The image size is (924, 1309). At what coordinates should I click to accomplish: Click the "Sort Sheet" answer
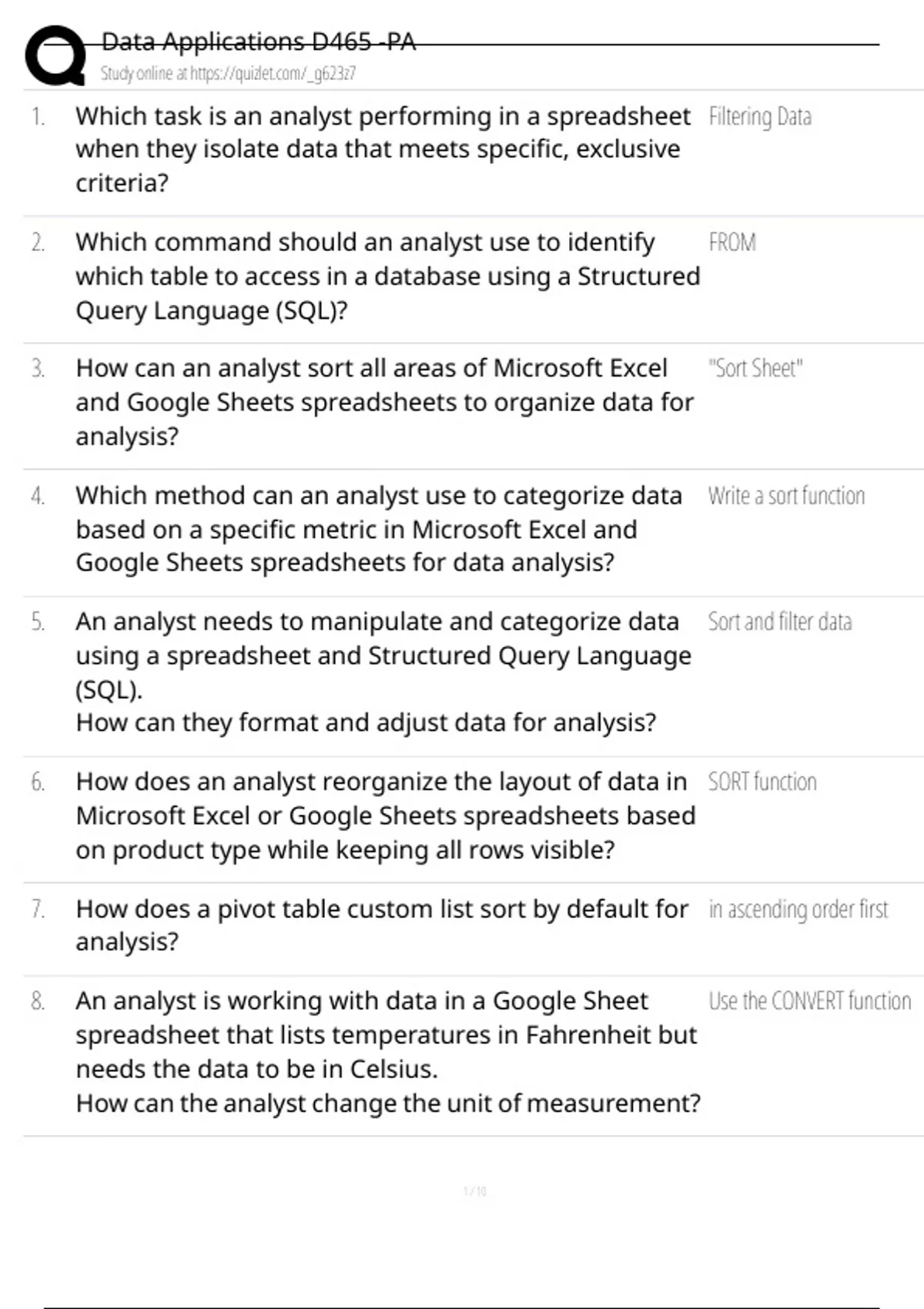[755, 369]
